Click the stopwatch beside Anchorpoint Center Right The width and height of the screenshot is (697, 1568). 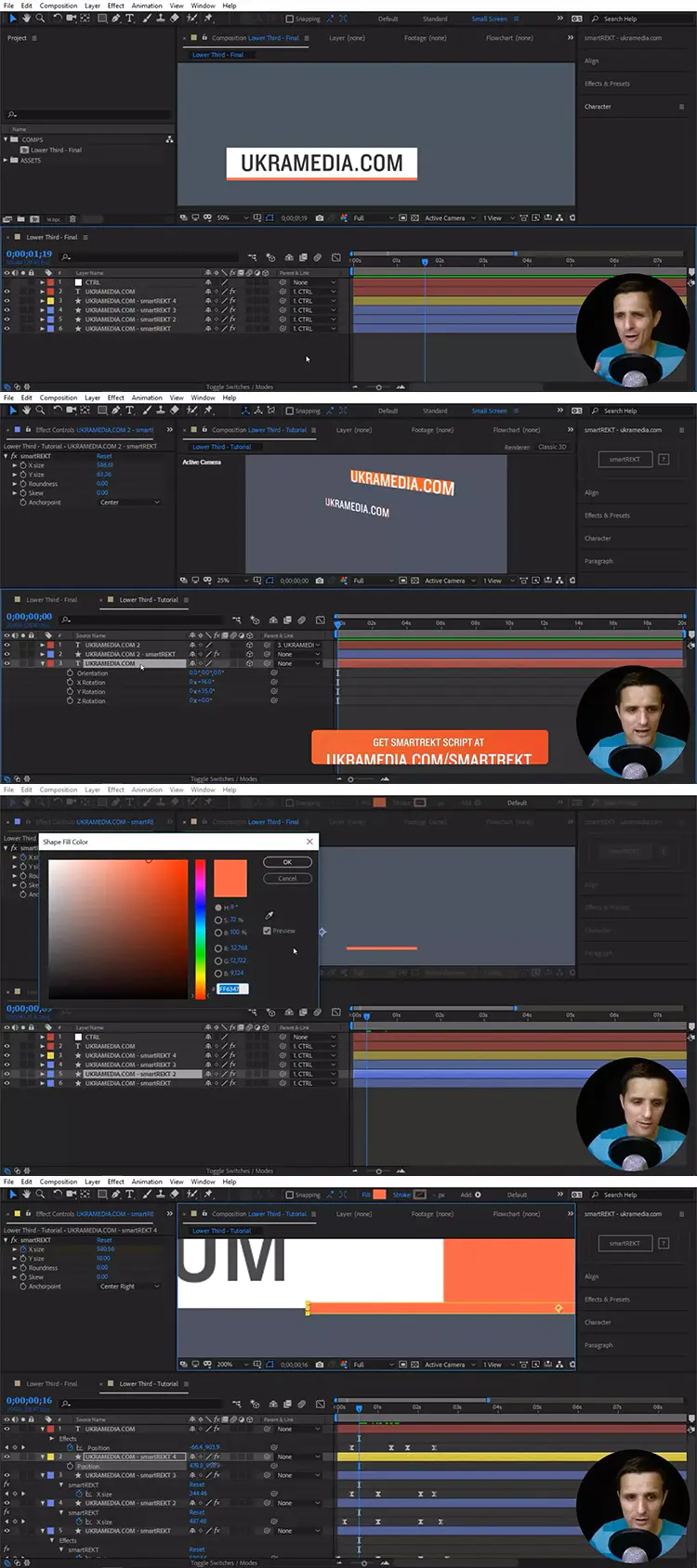[22, 1287]
